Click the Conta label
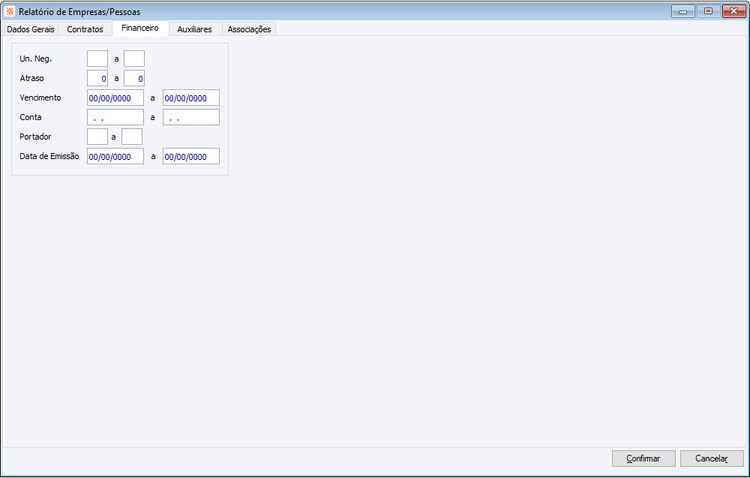The width and height of the screenshot is (750, 478). (x=30, y=117)
